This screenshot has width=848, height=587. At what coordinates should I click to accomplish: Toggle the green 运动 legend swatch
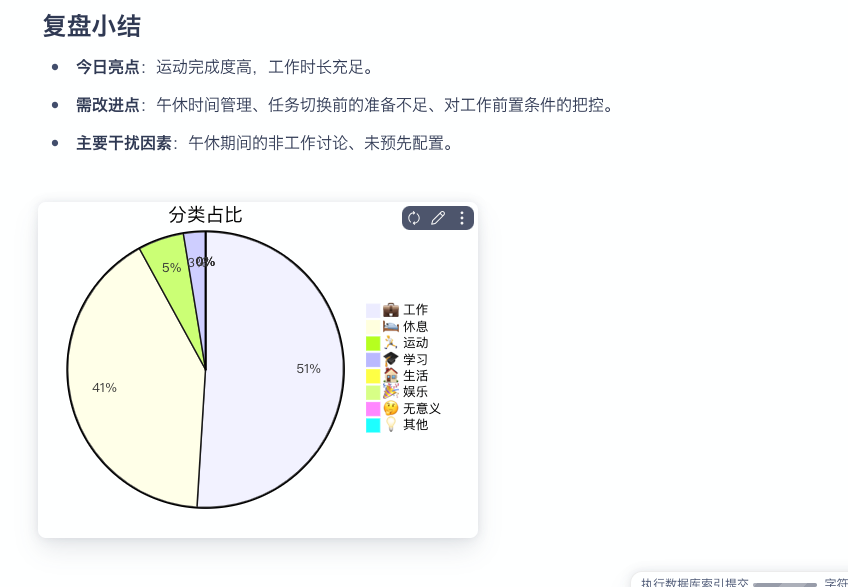coord(373,342)
